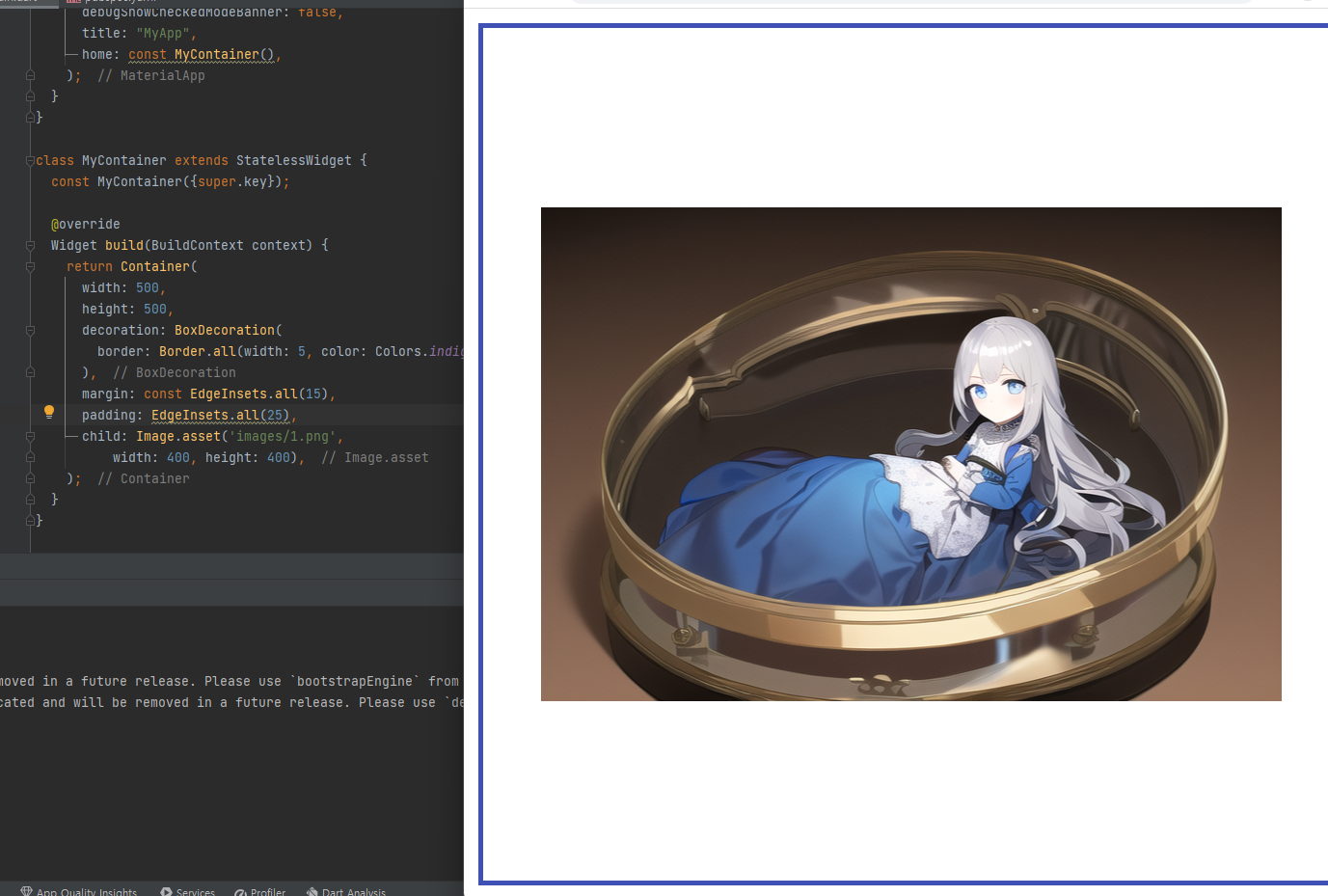Click the "will be removed" console warning line

pos(231,702)
